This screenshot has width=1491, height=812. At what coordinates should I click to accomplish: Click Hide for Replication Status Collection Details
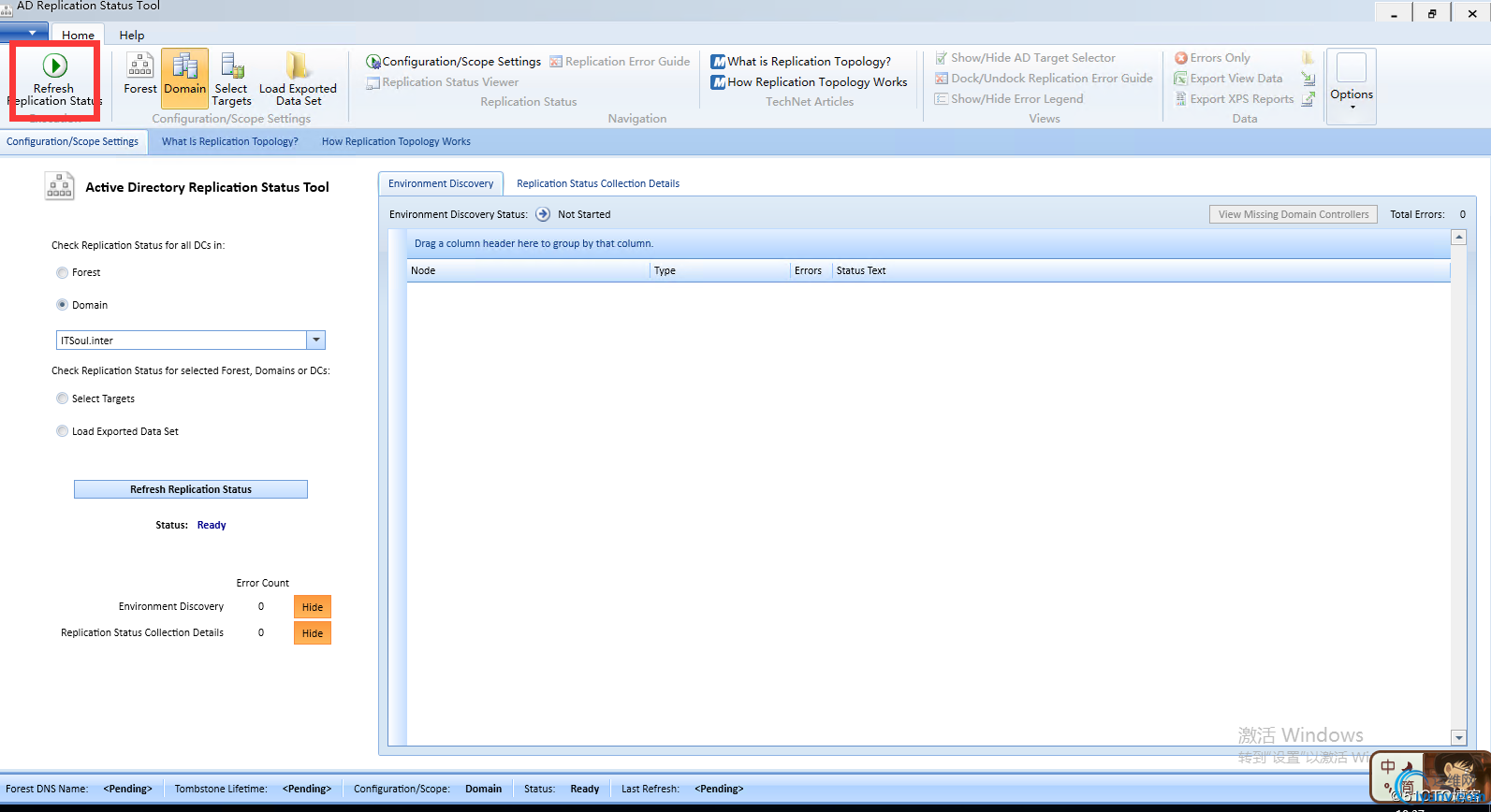[313, 633]
